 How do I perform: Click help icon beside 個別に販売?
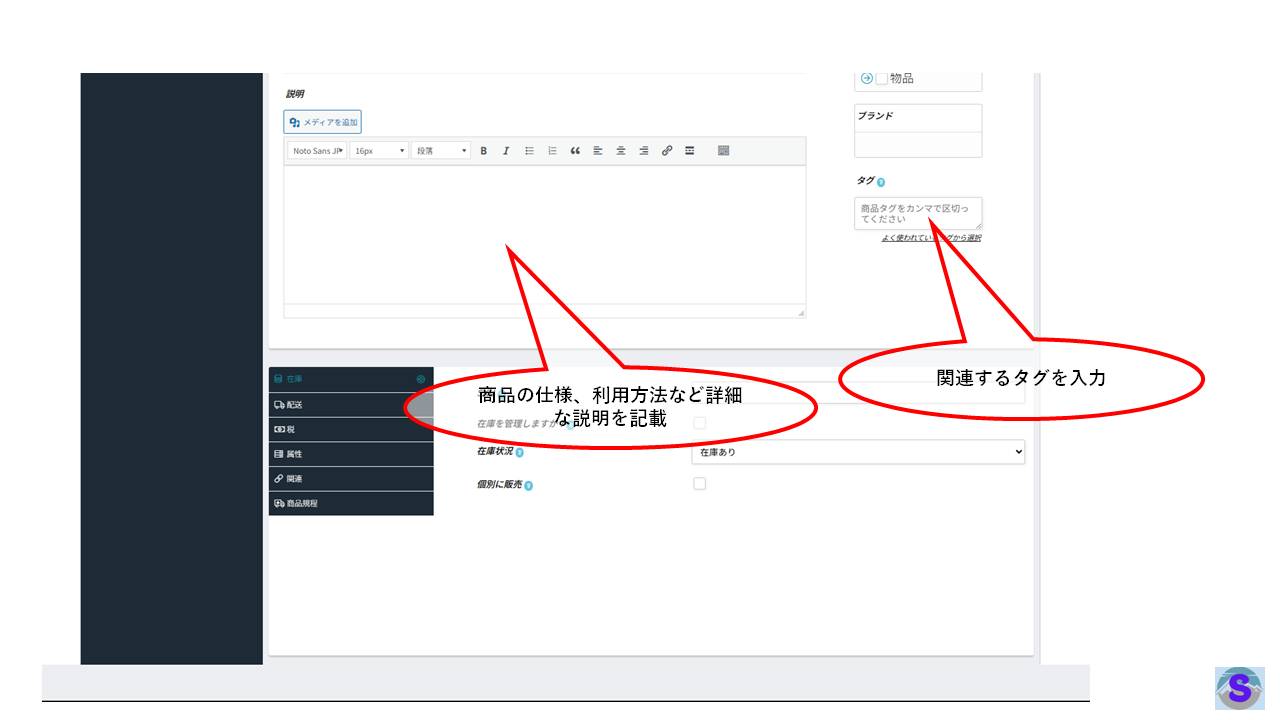528,486
